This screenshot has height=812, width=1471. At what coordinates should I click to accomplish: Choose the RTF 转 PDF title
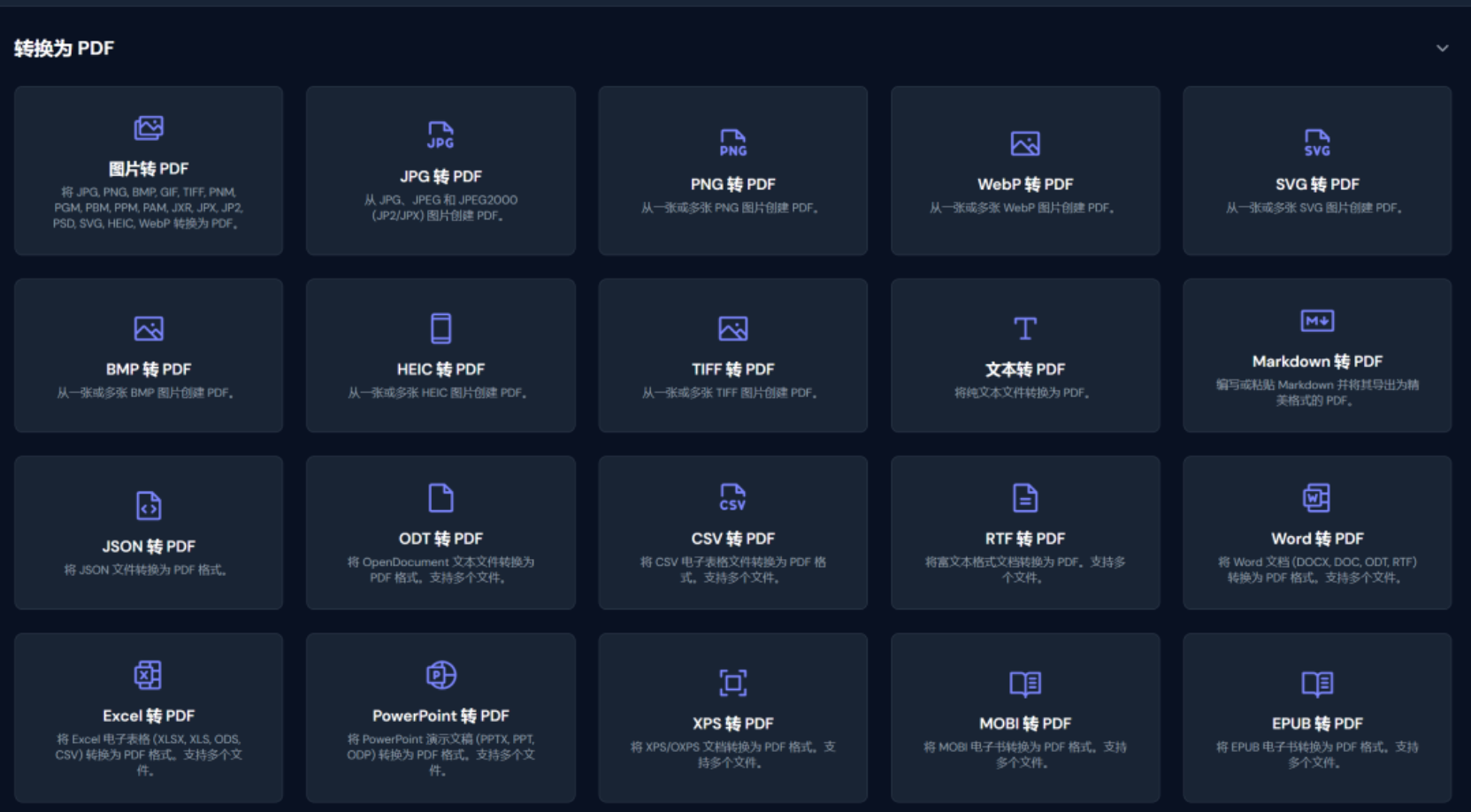click(1025, 538)
